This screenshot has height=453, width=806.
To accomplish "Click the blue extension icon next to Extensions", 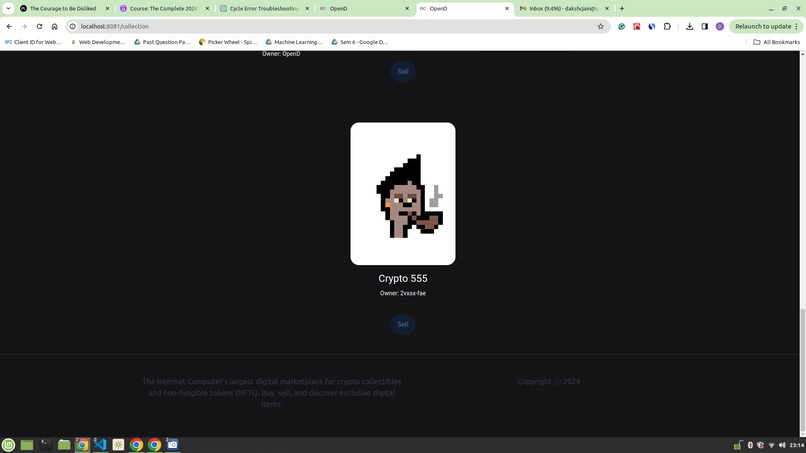I will 652,26.
